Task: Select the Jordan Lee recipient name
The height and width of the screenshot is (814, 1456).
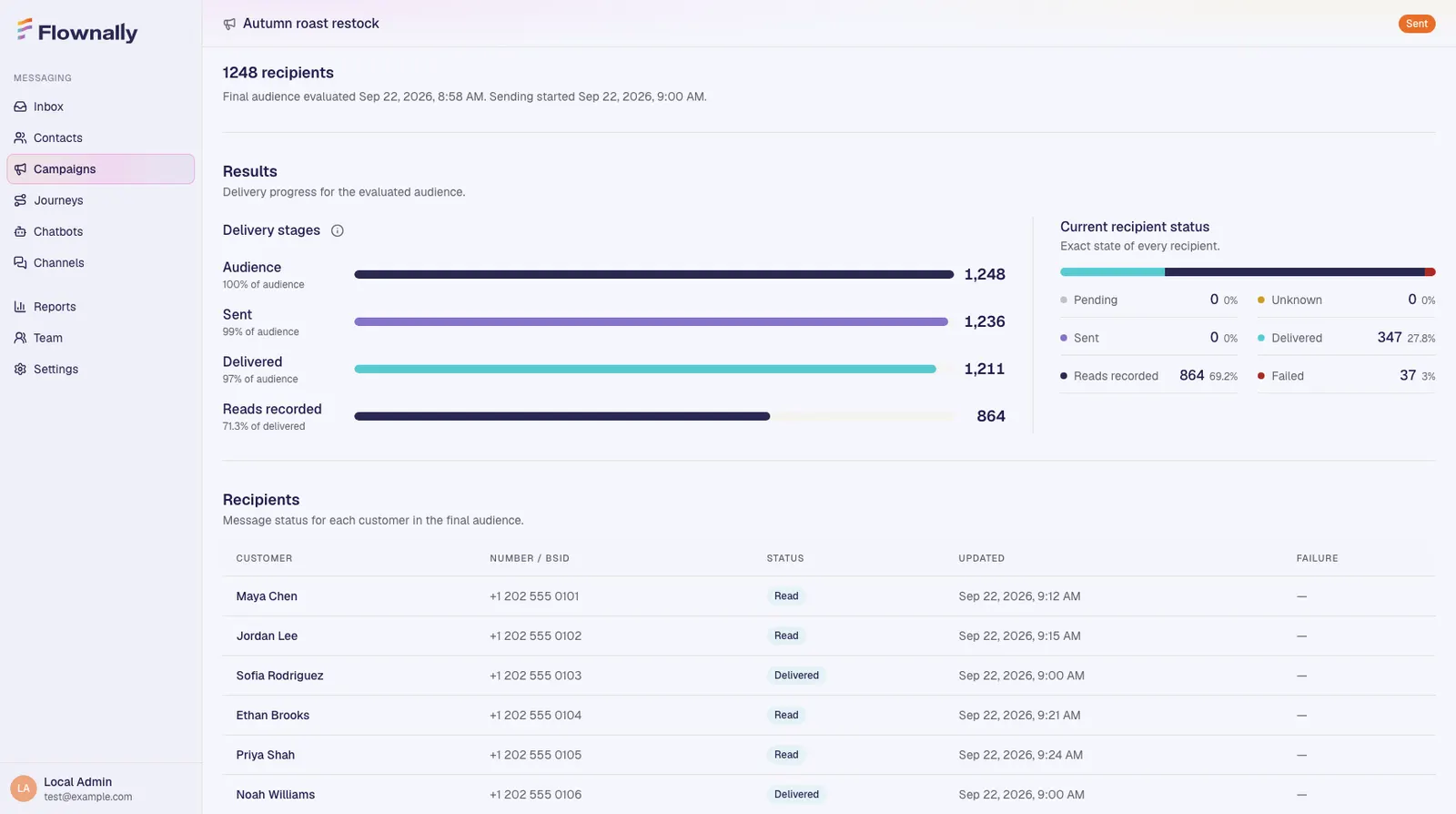Action: (x=267, y=636)
